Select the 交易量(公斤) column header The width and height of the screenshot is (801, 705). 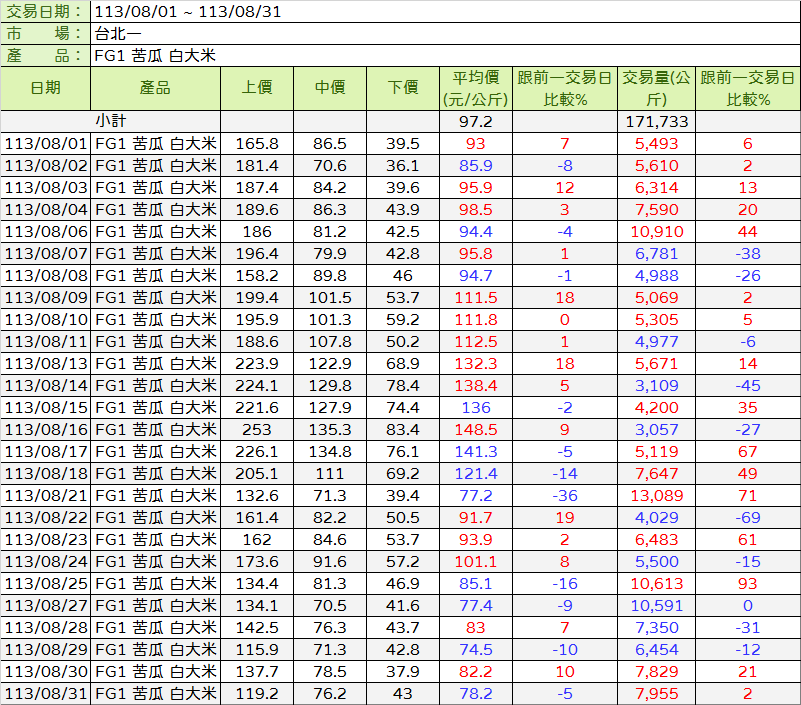pos(656,88)
